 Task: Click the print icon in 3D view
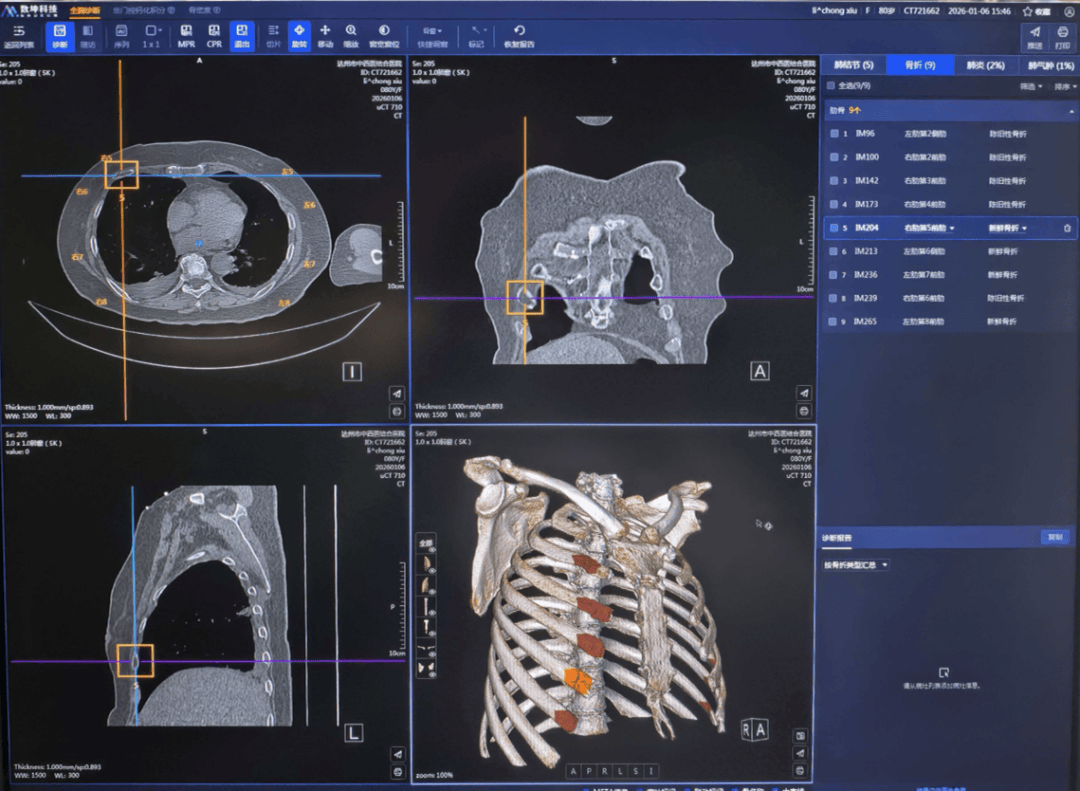[x=800, y=770]
